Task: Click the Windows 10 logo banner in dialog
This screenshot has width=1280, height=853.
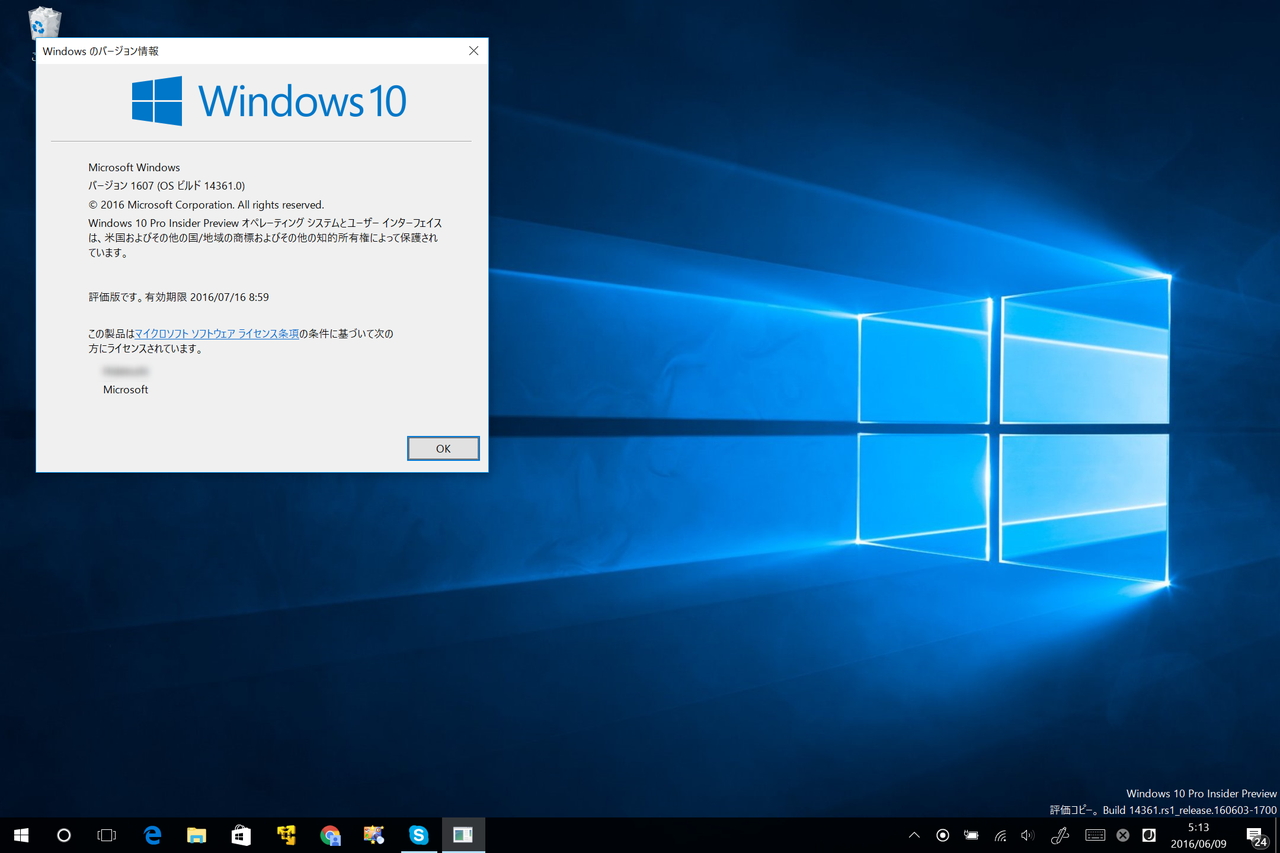Action: 269,101
